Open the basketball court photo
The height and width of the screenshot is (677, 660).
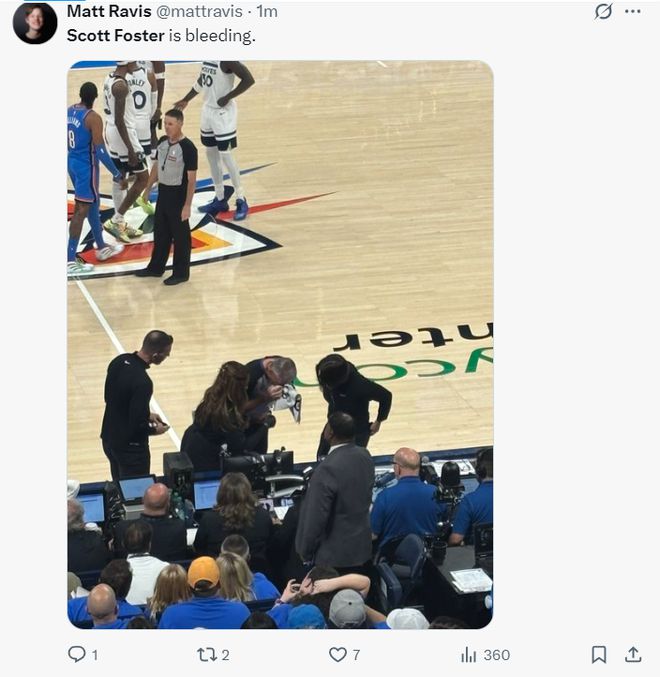click(x=280, y=344)
